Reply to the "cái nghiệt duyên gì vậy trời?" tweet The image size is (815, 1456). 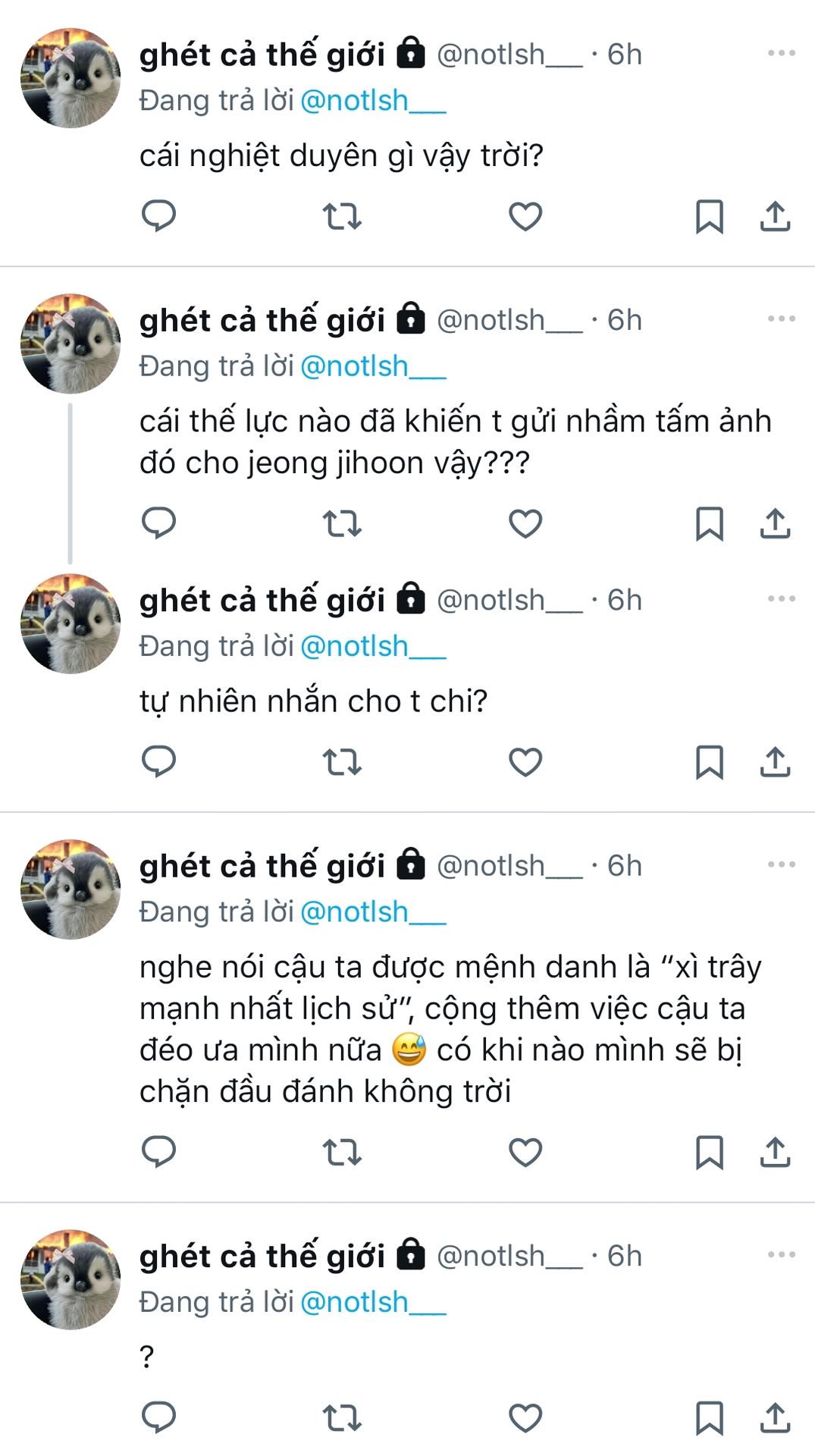(x=158, y=216)
